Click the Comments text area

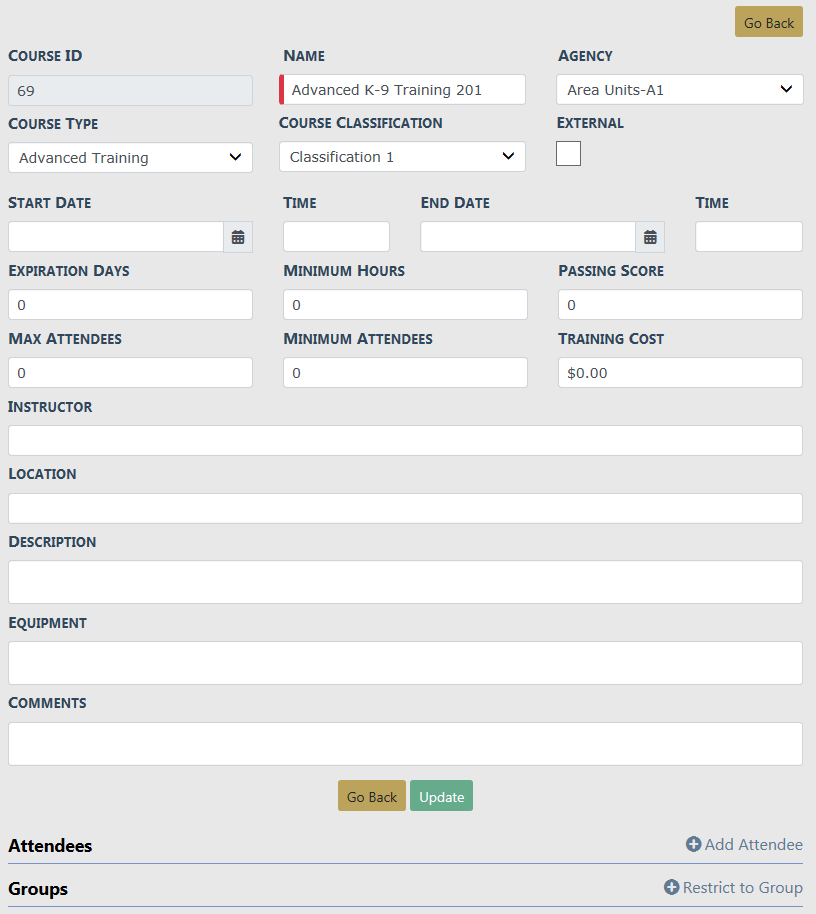[405, 744]
